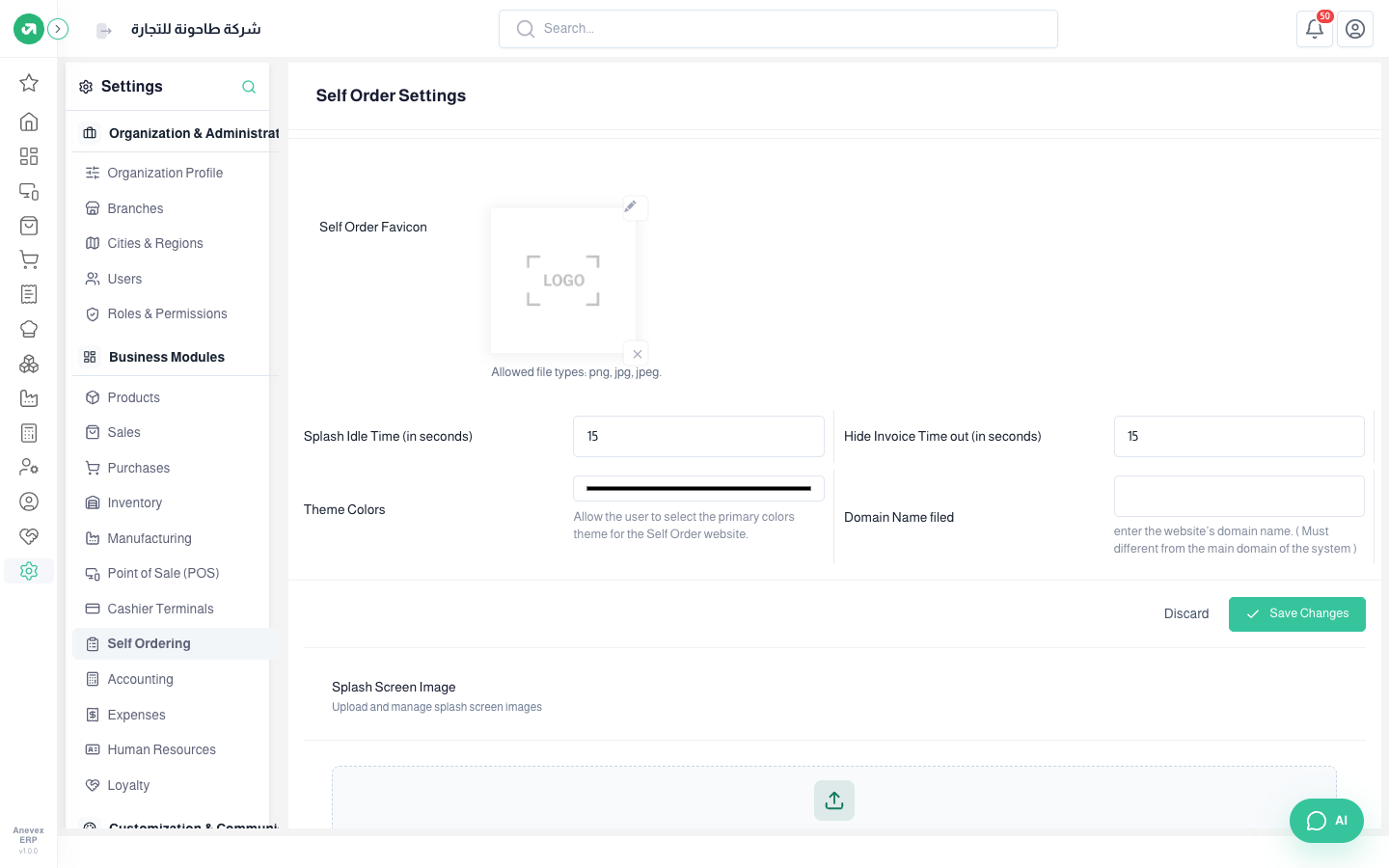Open Loyalty settings

(x=128, y=785)
